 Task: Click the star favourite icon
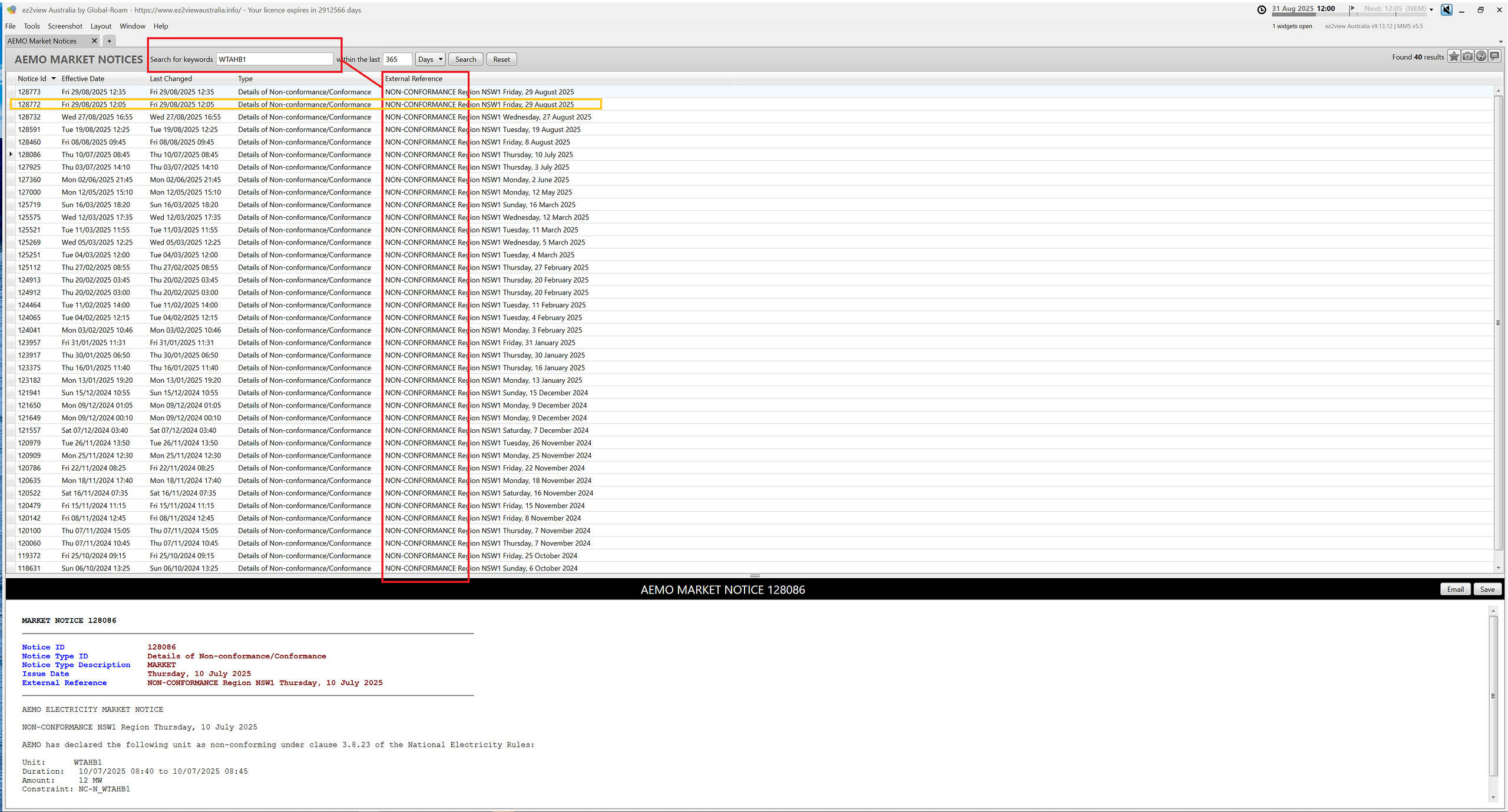tap(1454, 57)
